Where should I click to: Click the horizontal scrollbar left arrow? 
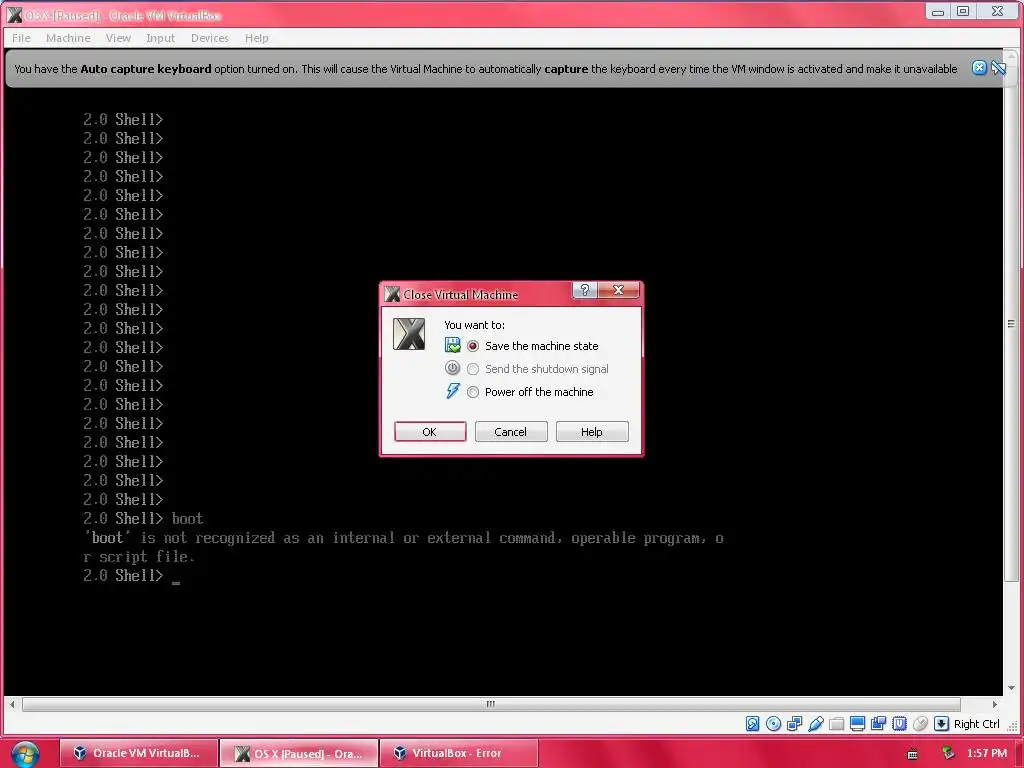tap(12, 704)
